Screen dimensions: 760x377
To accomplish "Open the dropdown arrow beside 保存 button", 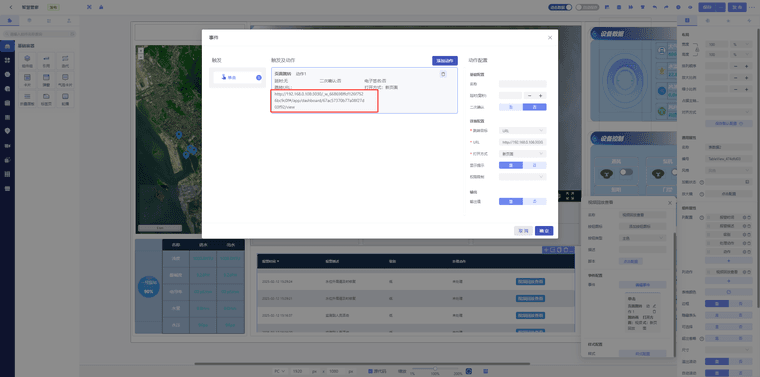I will point(721,7).
